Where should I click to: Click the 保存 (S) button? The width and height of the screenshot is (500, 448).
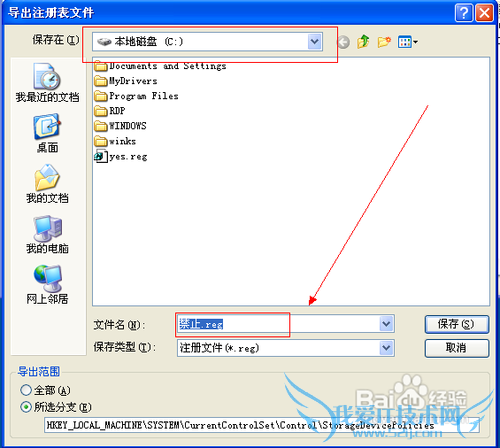click(457, 324)
